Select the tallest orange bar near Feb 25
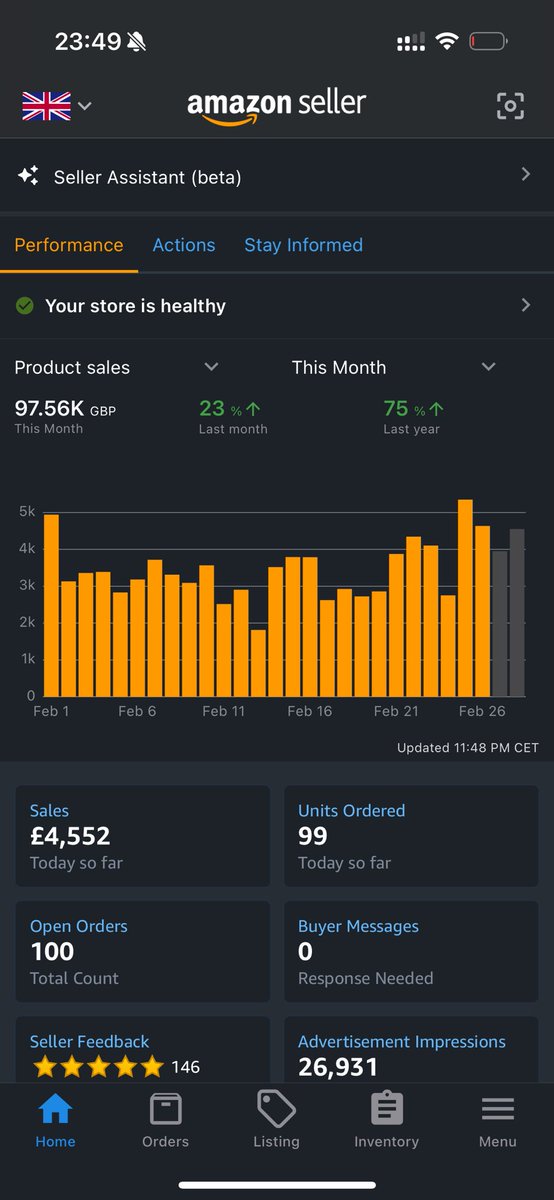The height and width of the screenshot is (1200, 554). [465, 598]
